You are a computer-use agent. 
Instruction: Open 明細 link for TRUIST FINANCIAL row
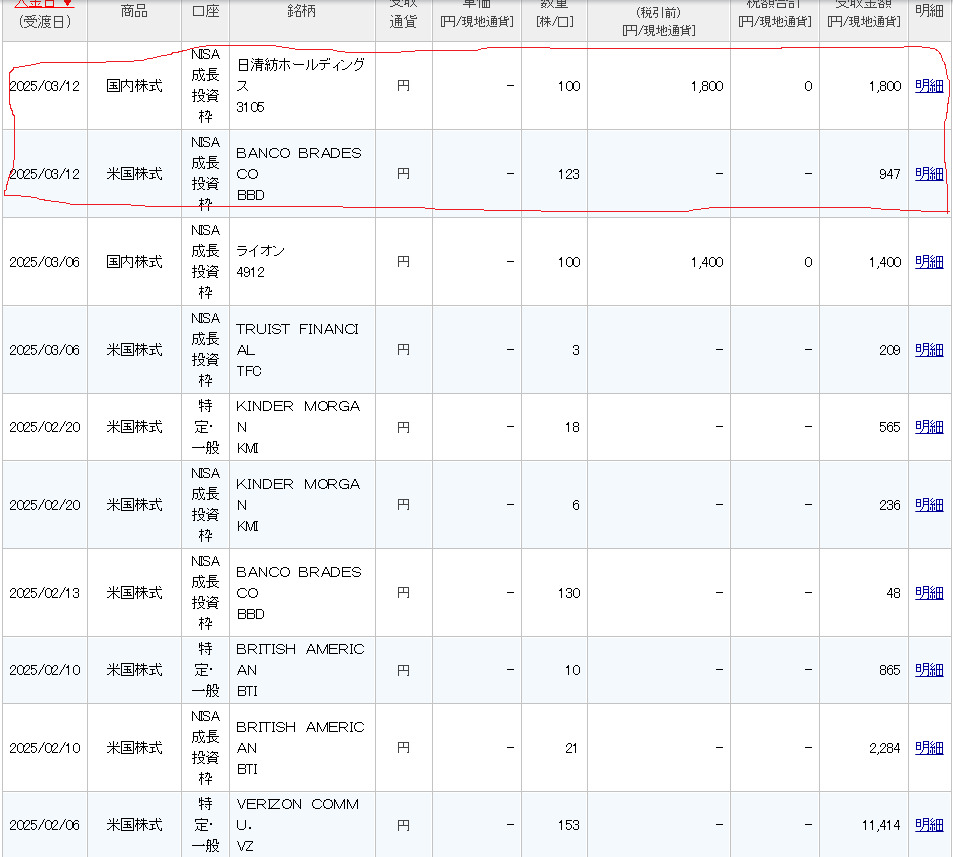tap(929, 350)
